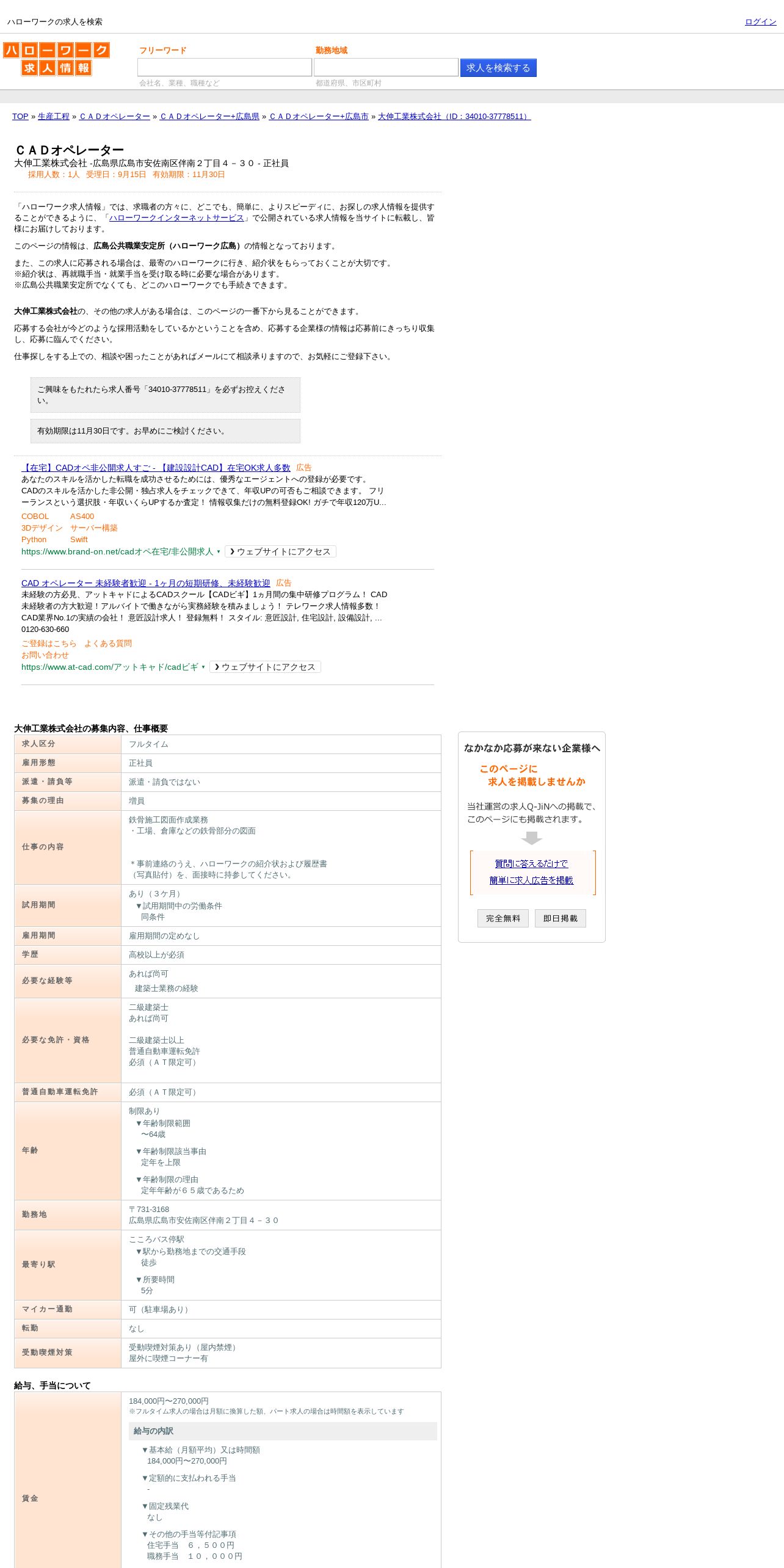784x1568 pixels.
Task: Click the Python ad sitelink
Action: pos(34,540)
